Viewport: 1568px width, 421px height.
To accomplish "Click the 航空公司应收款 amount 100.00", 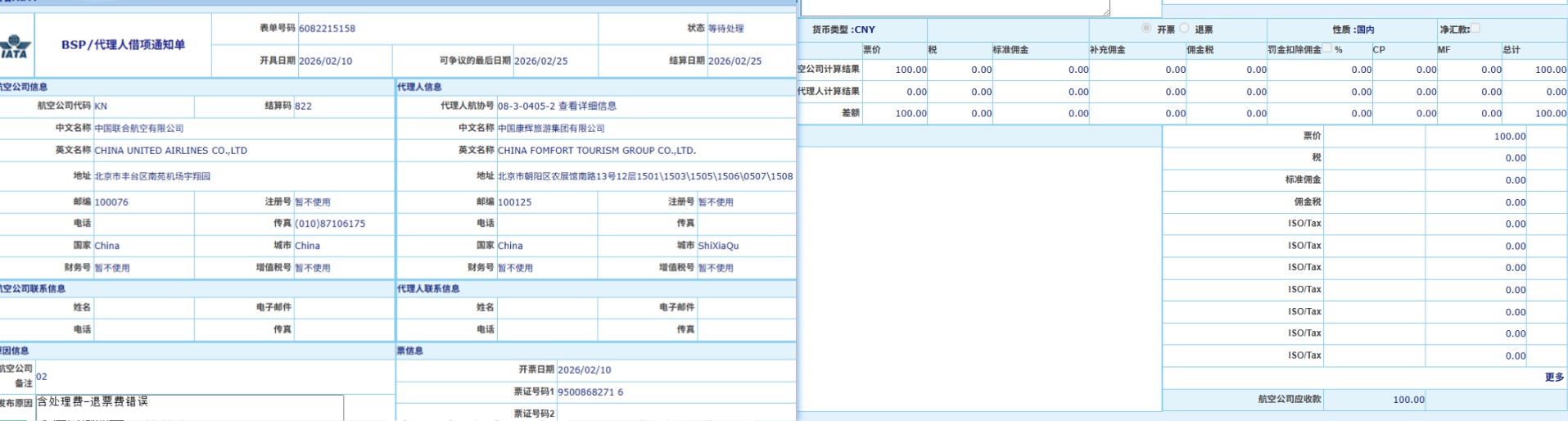I will click(1408, 400).
